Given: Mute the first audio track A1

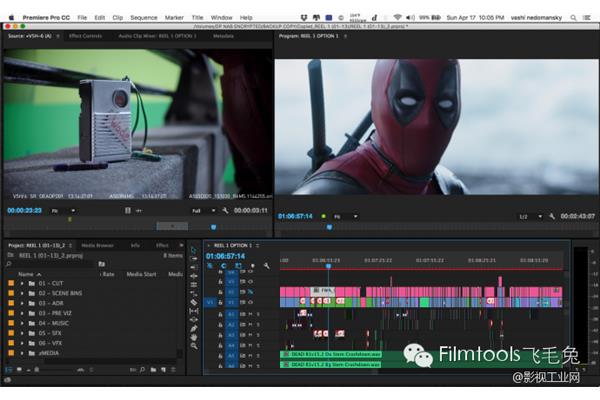Looking at the screenshot, I should tap(251, 314).
